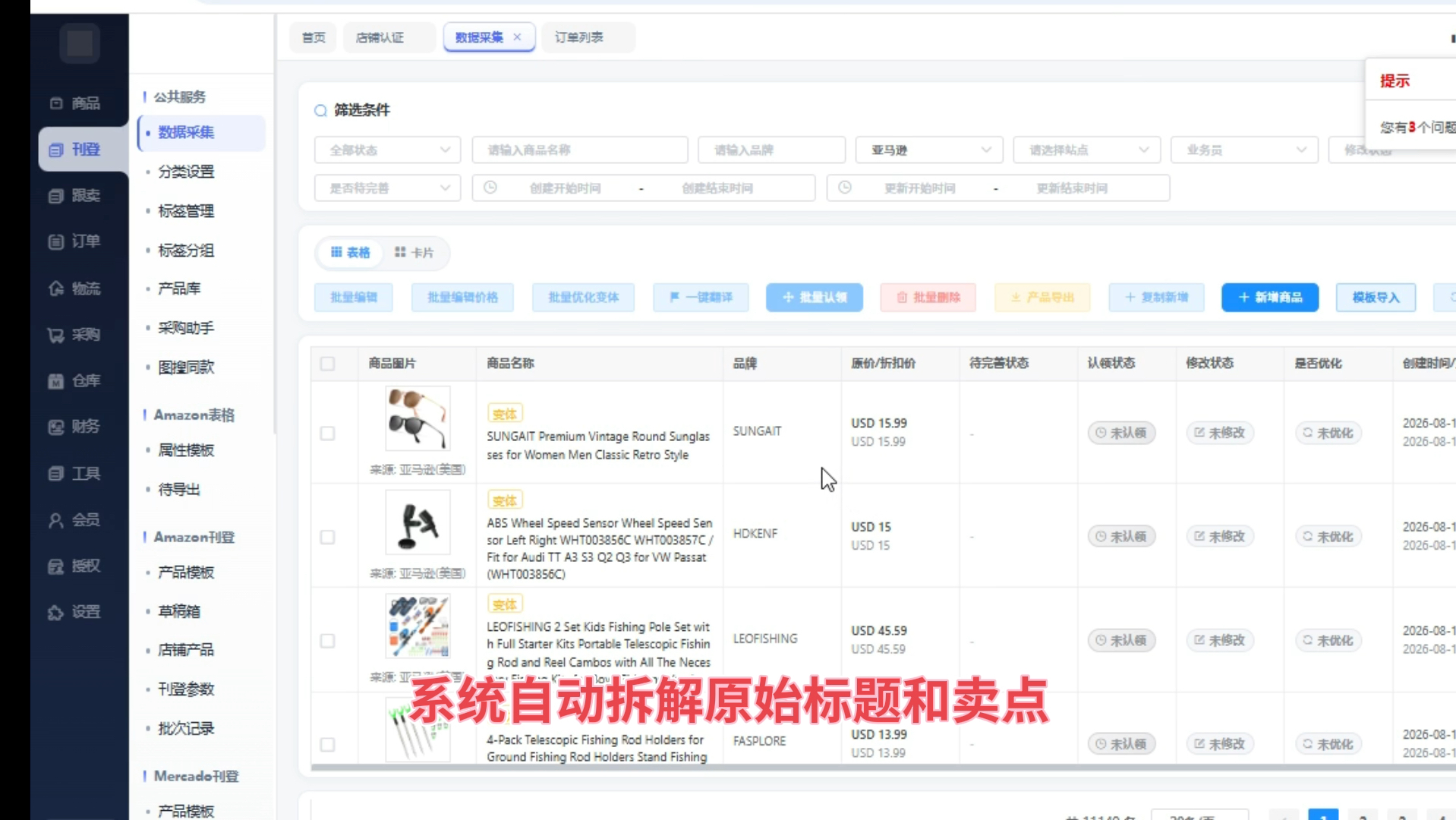
Task: Click the 批量编辑价格 button
Action: [x=462, y=298]
